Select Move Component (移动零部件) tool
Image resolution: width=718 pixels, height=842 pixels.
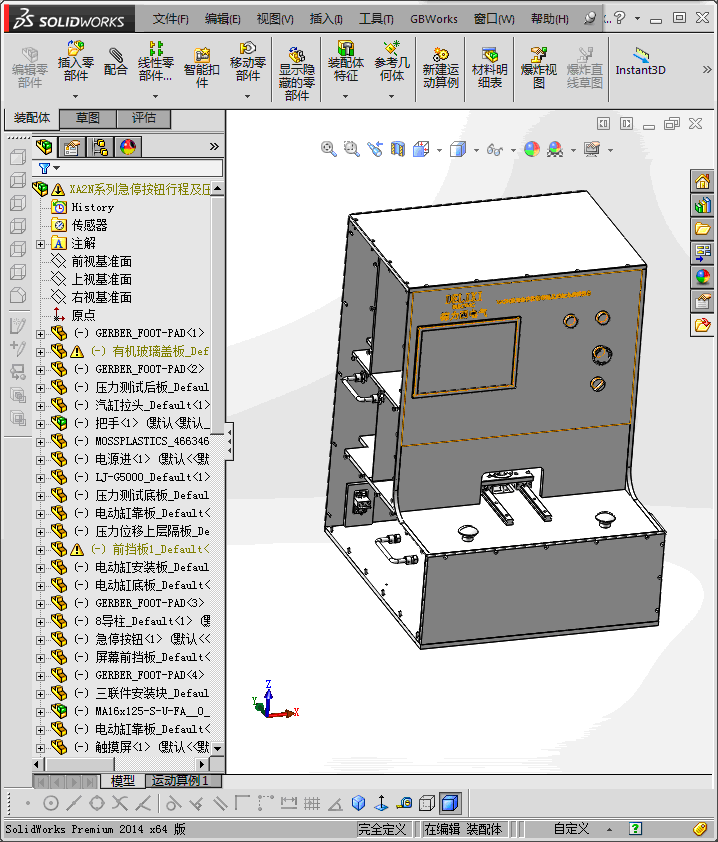tap(248, 61)
